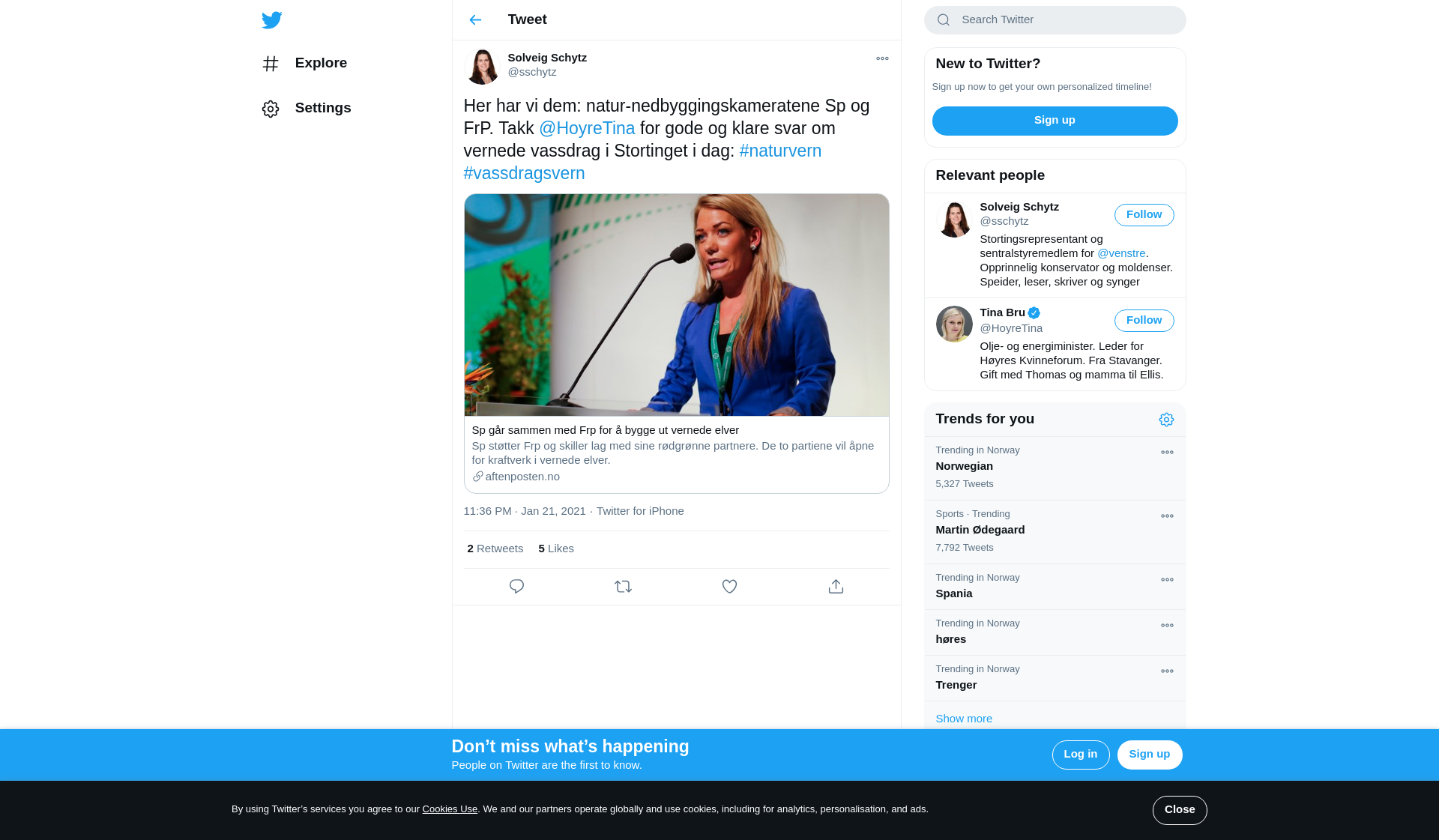The height and width of the screenshot is (840, 1439).
Task: Click Solveig Schytz's avatar on the tweet
Action: click(482, 66)
